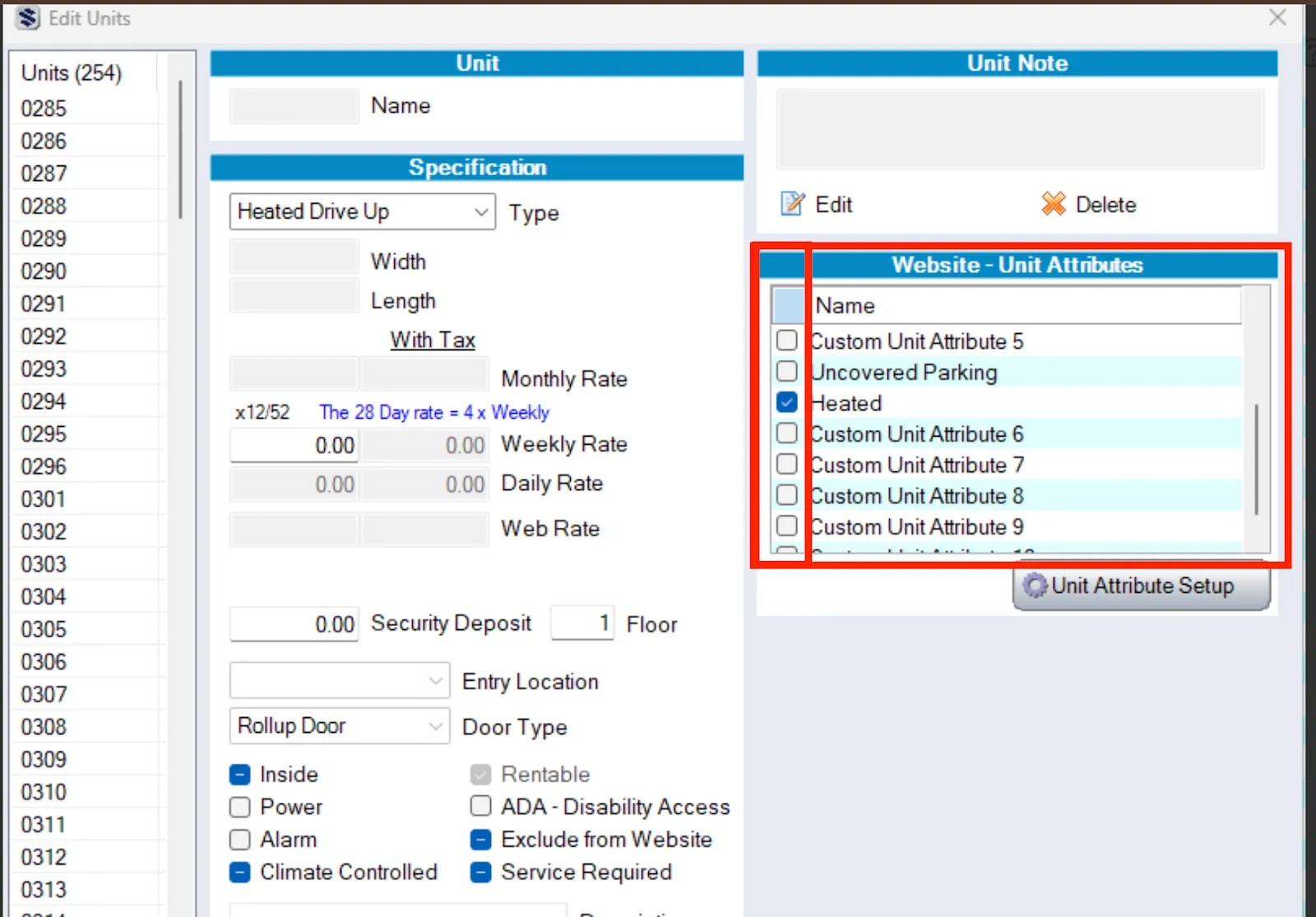Click the Delete note X icon
Screen dimensions: 1316x917
(1053, 203)
